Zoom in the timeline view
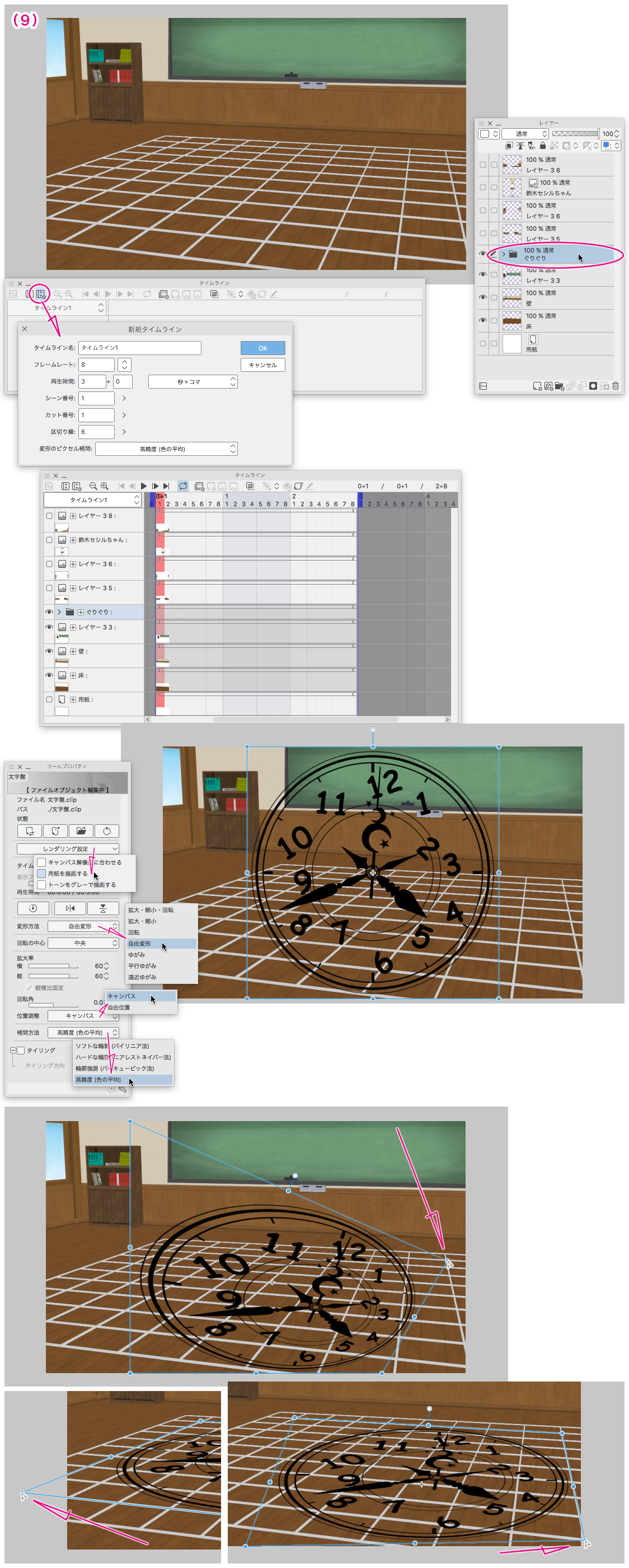629x1568 pixels. coord(105,486)
